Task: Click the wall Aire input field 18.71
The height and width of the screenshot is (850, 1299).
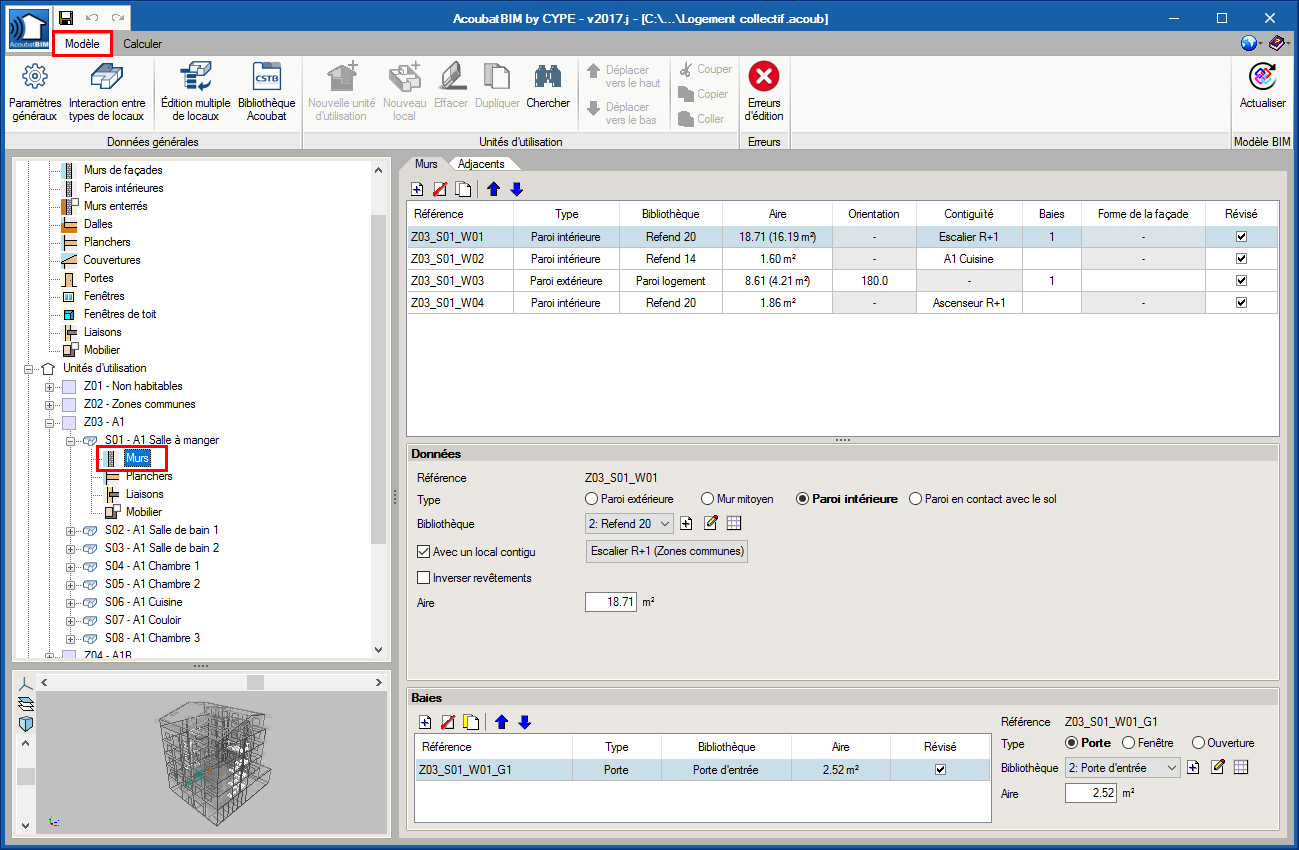Action: (x=611, y=603)
